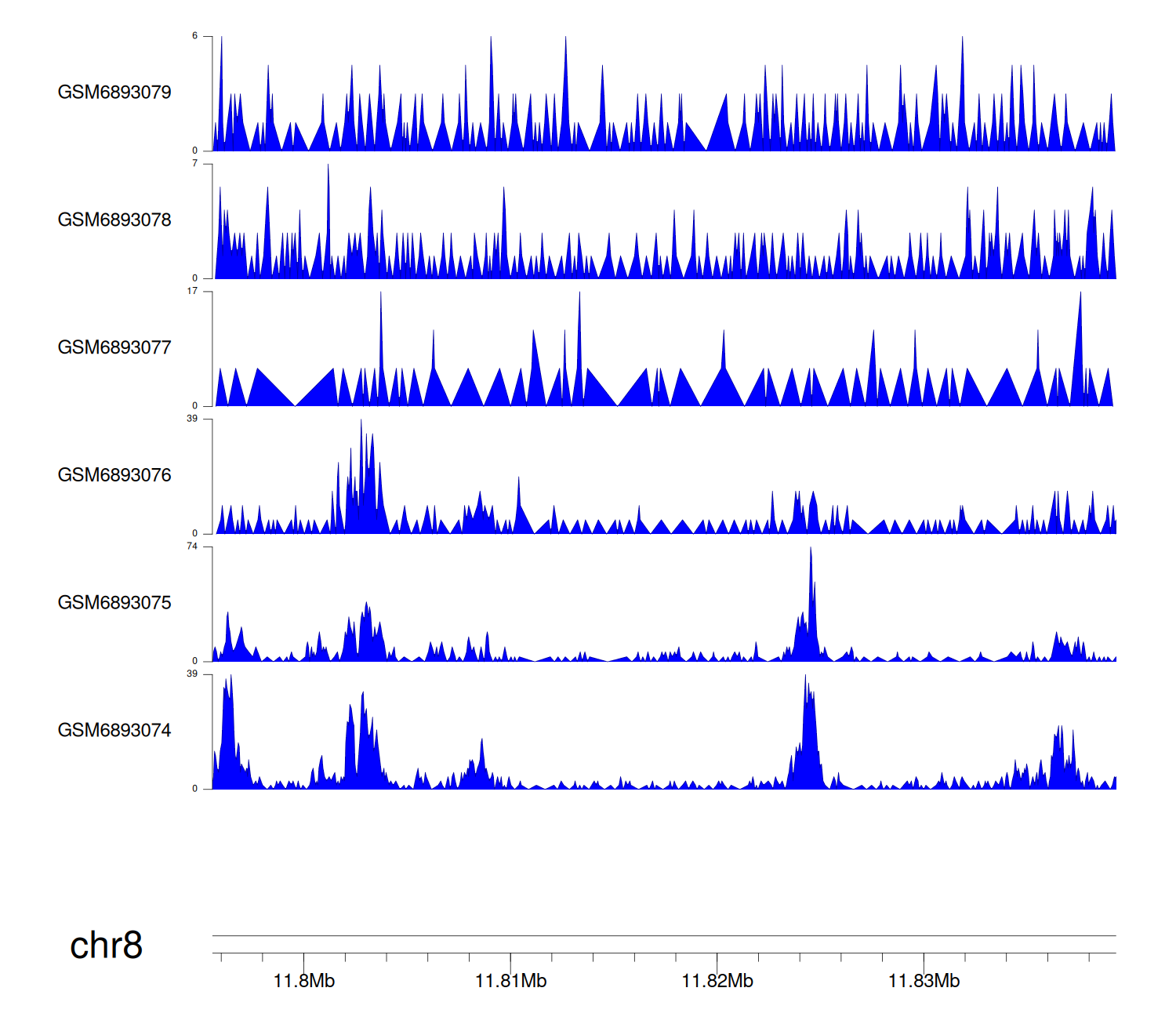Select the GSM6893074 track name
The image size is (1176, 1035).
(x=114, y=731)
